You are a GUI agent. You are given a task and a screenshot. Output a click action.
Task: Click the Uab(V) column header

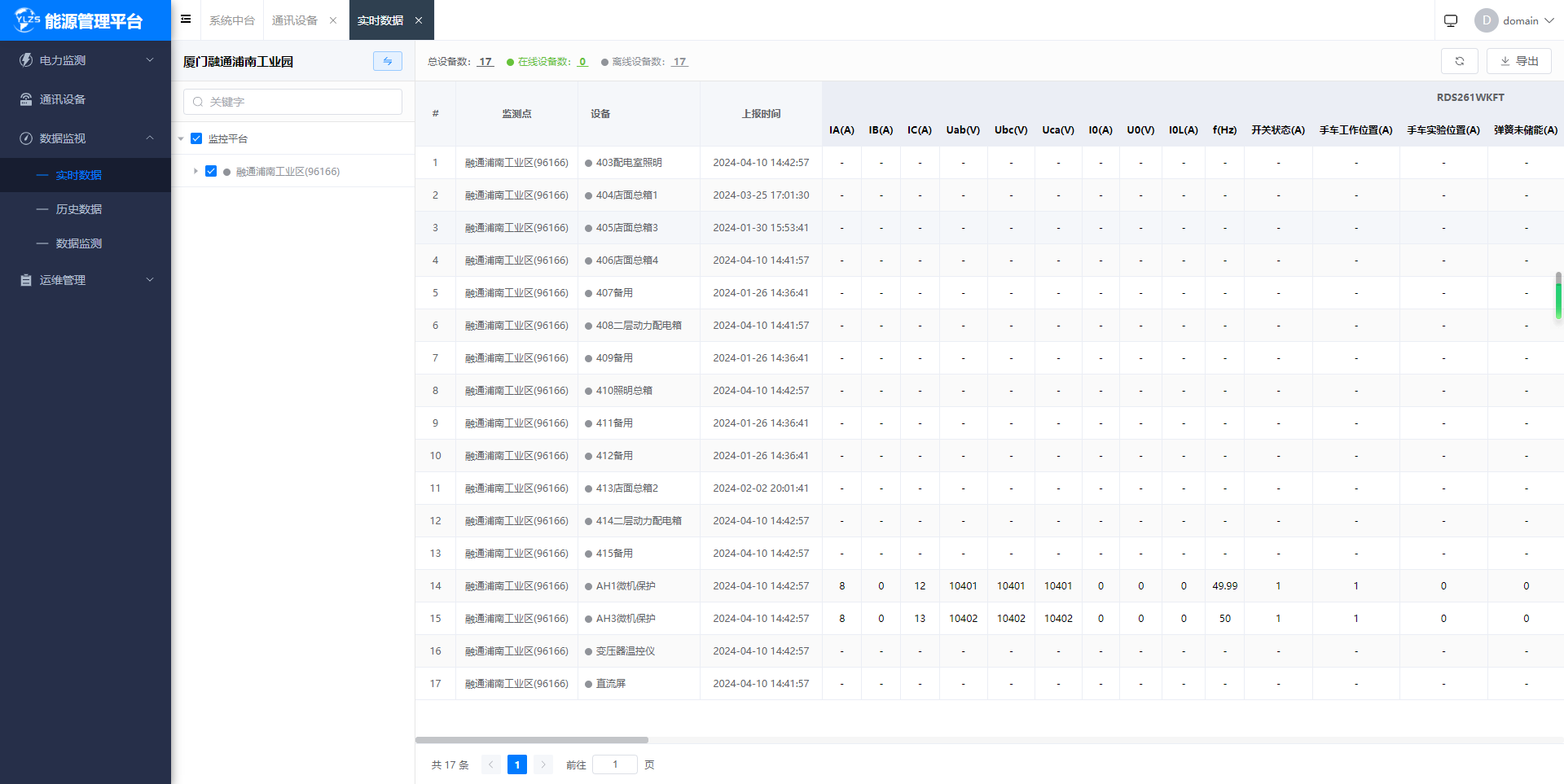[963, 130]
